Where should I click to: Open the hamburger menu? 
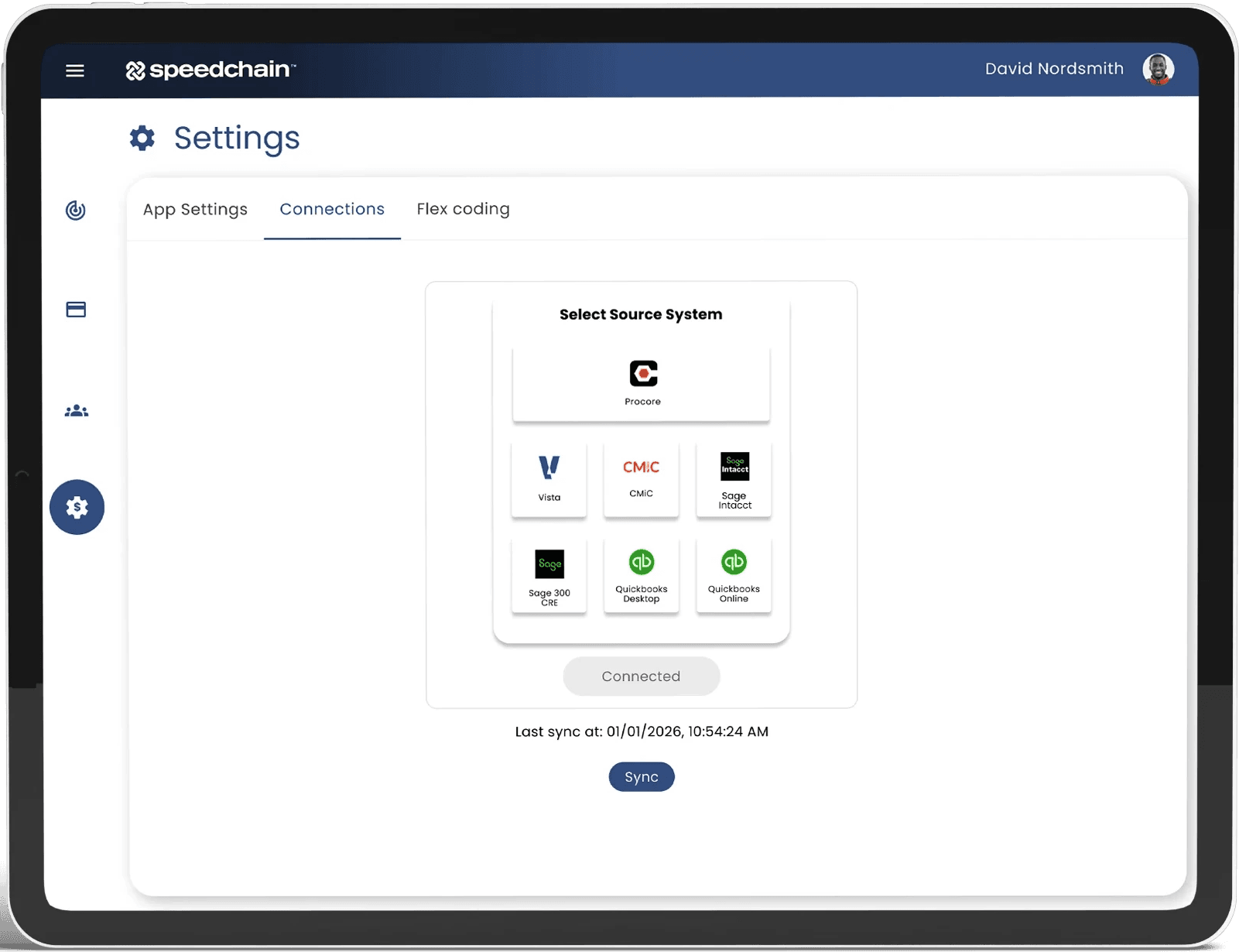(x=75, y=70)
